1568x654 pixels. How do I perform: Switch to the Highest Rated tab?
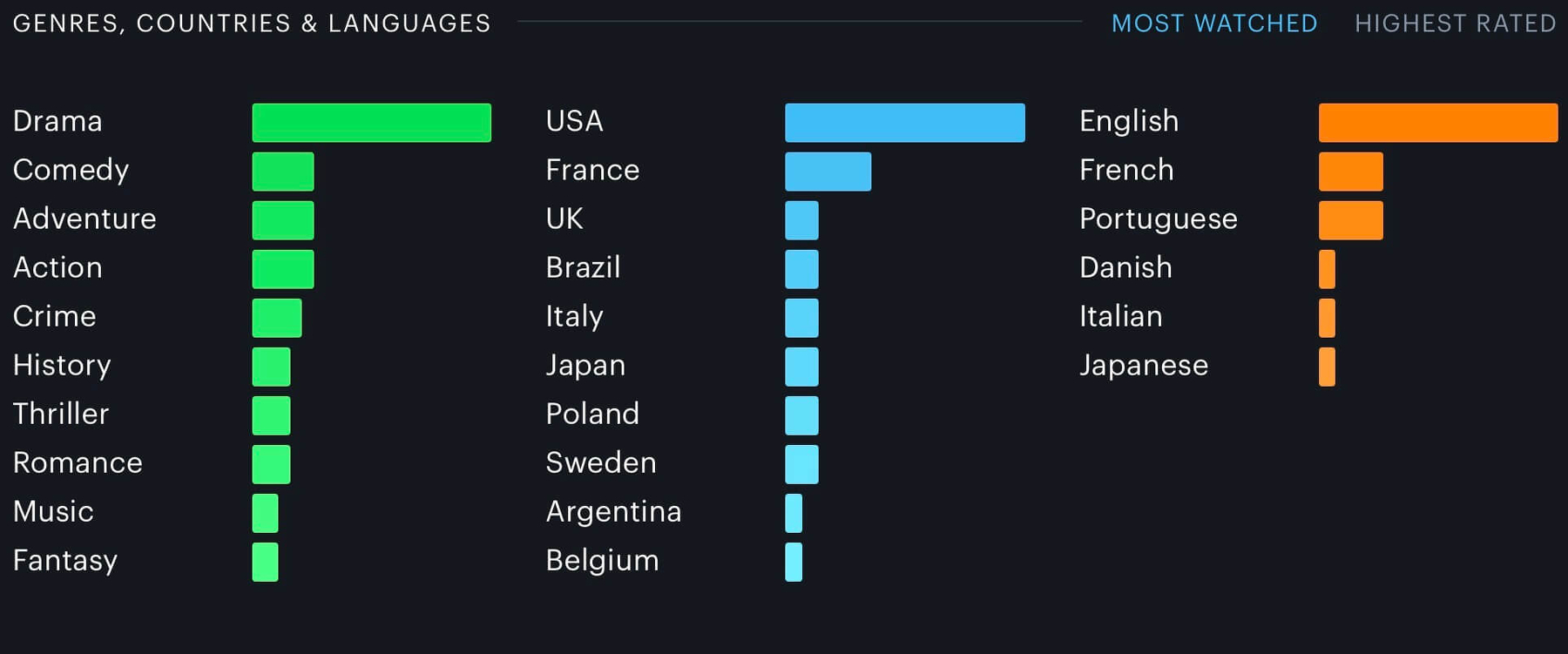coord(1455,24)
